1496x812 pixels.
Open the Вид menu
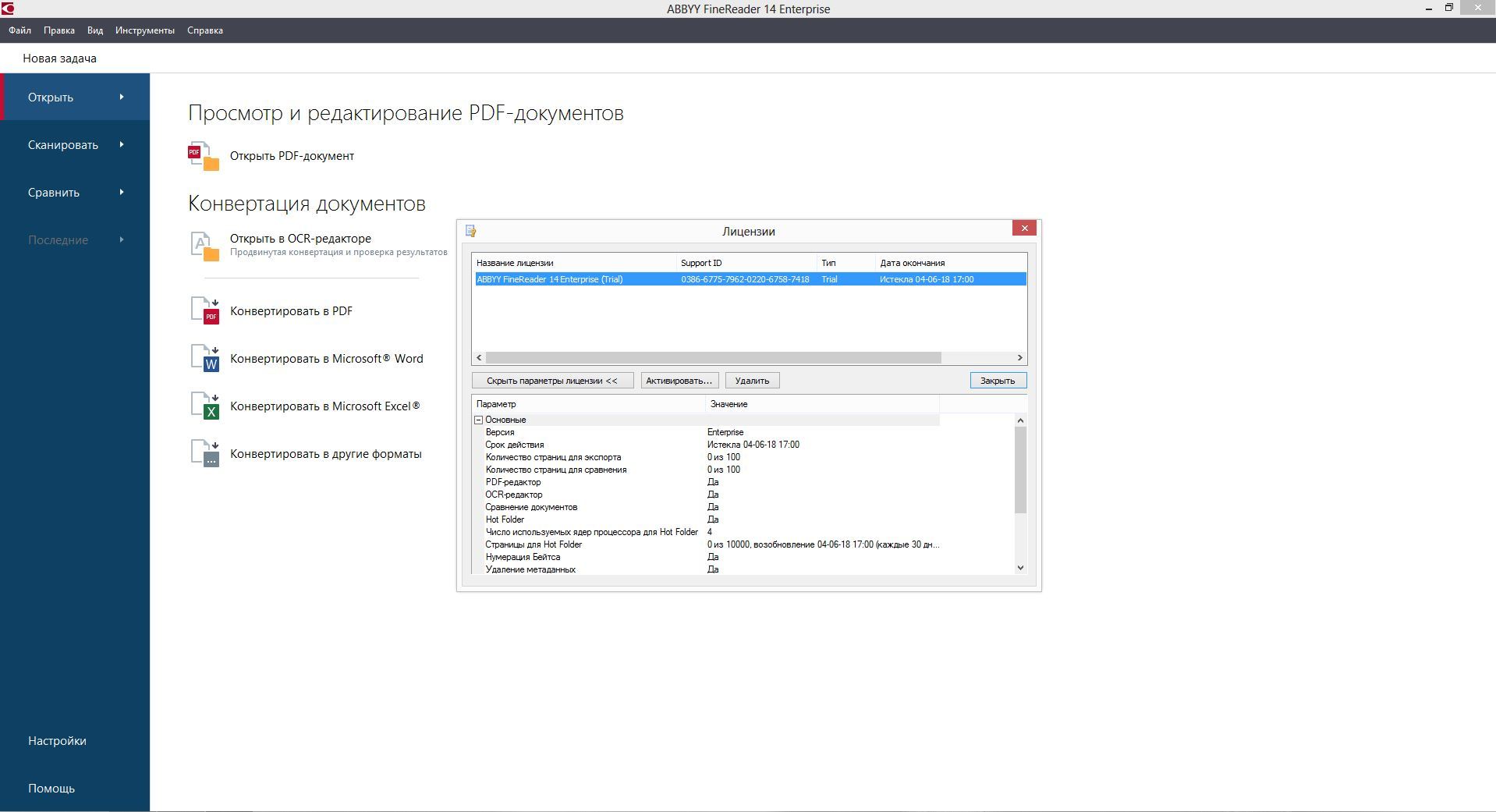coord(95,30)
